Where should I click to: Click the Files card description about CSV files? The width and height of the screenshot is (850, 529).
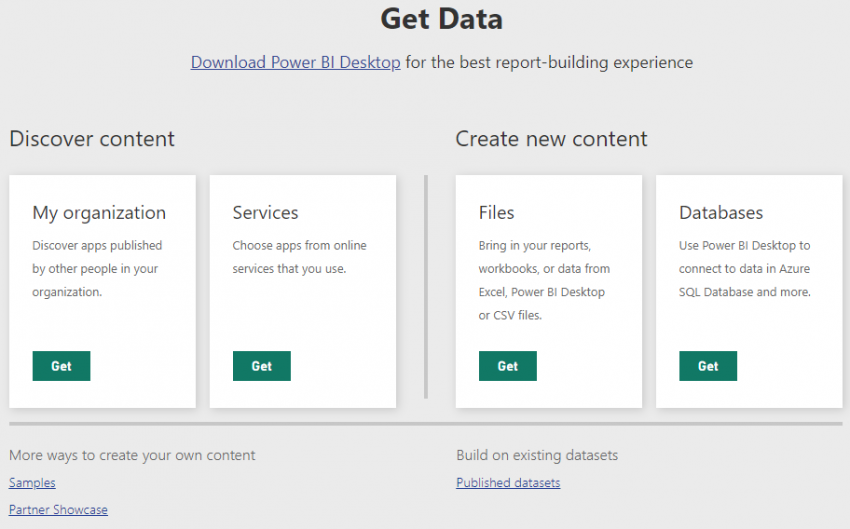[544, 280]
